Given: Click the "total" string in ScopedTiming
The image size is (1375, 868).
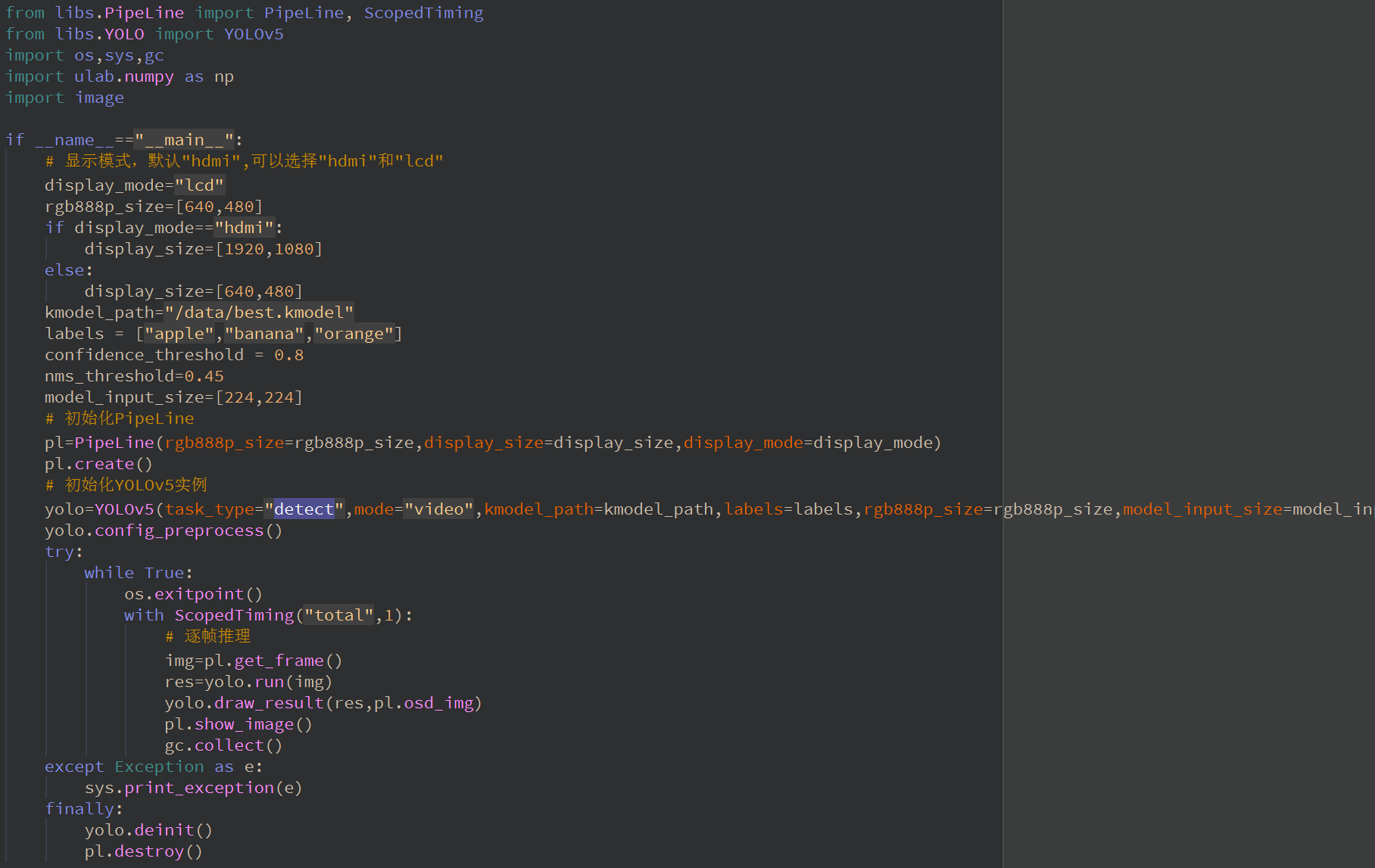Looking at the screenshot, I should pos(338,615).
